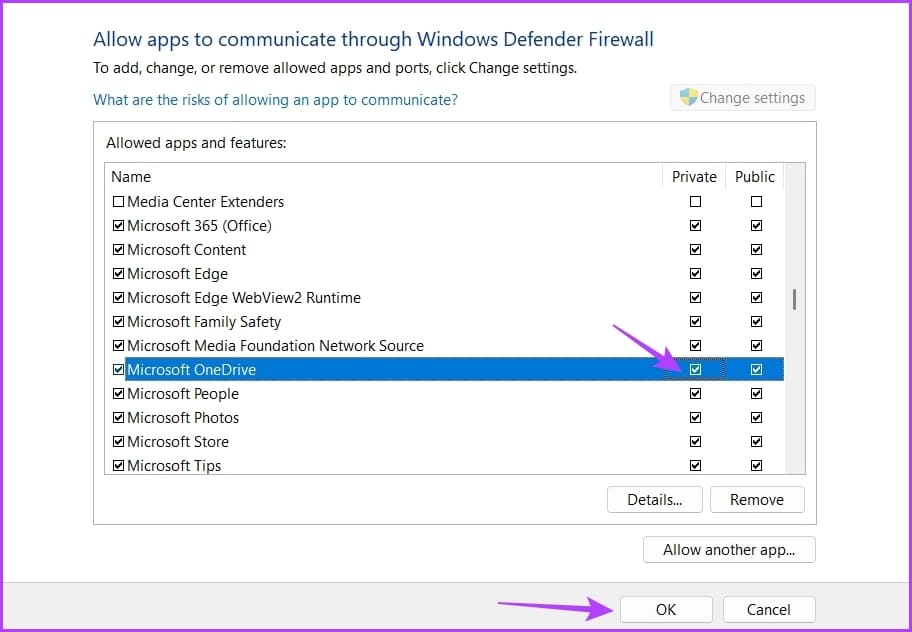This screenshot has width=912, height=632.
Task: Toggle Private checkbox for Microsoft Tips
Action: [x=695, y=465]
